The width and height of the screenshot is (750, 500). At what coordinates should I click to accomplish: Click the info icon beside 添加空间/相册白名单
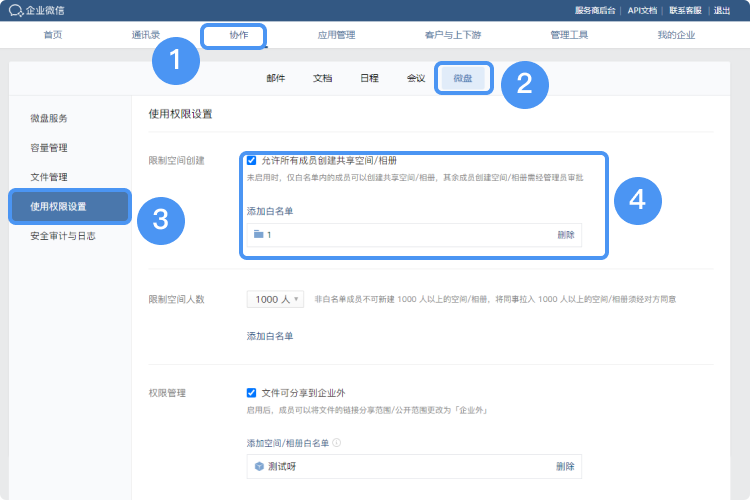pos(337,442)
